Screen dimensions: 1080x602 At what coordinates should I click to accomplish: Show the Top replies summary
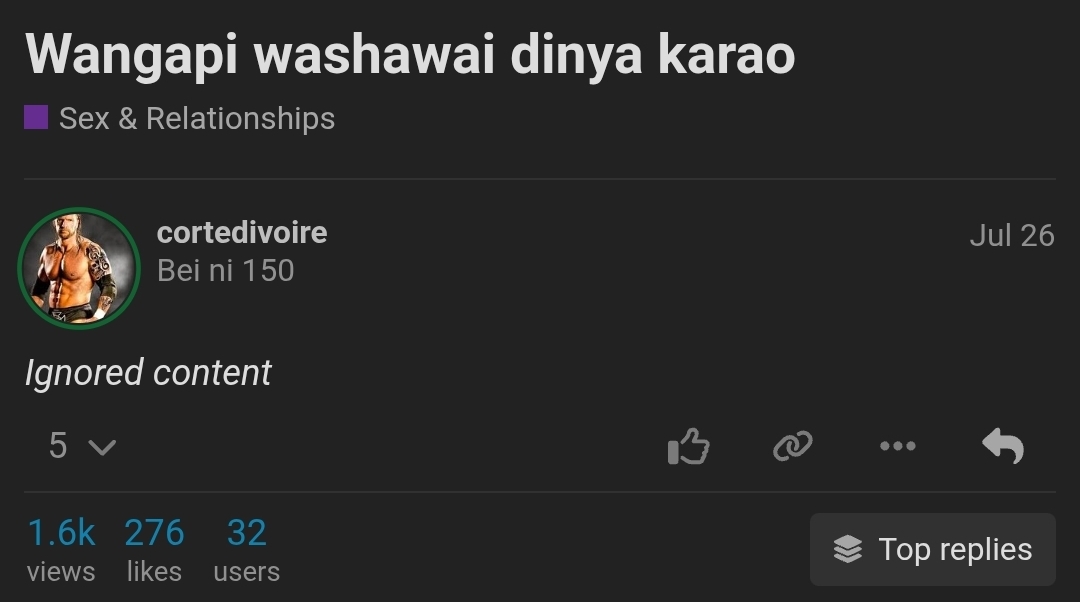tap(933, 549)
